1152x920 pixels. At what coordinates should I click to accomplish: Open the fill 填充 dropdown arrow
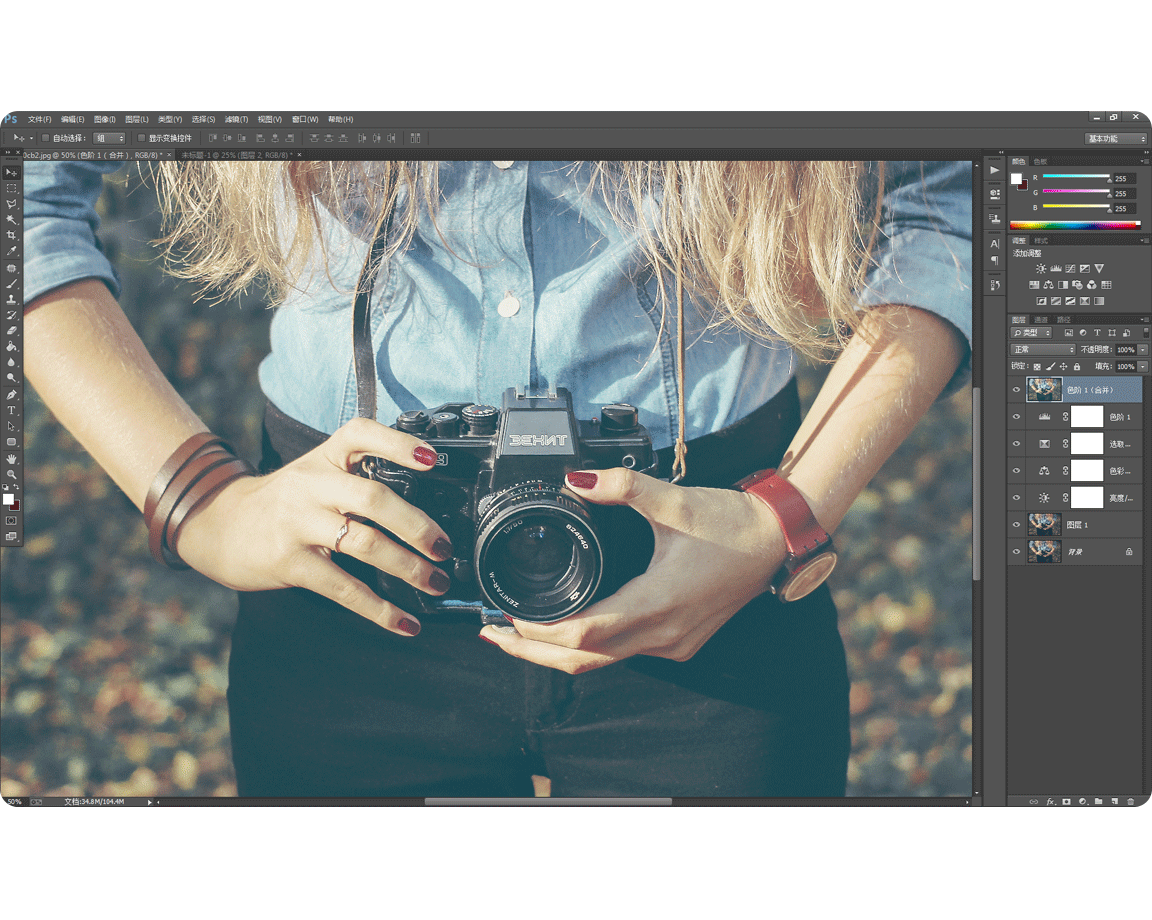[x=1142, y=366]
